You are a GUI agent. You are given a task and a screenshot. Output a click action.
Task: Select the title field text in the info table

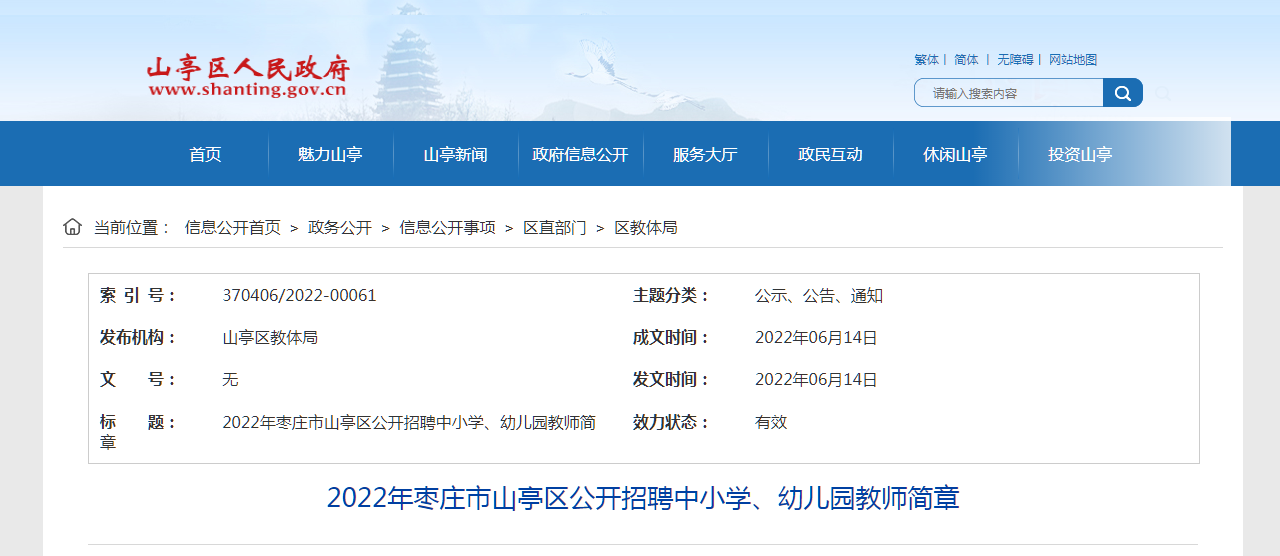409,422
